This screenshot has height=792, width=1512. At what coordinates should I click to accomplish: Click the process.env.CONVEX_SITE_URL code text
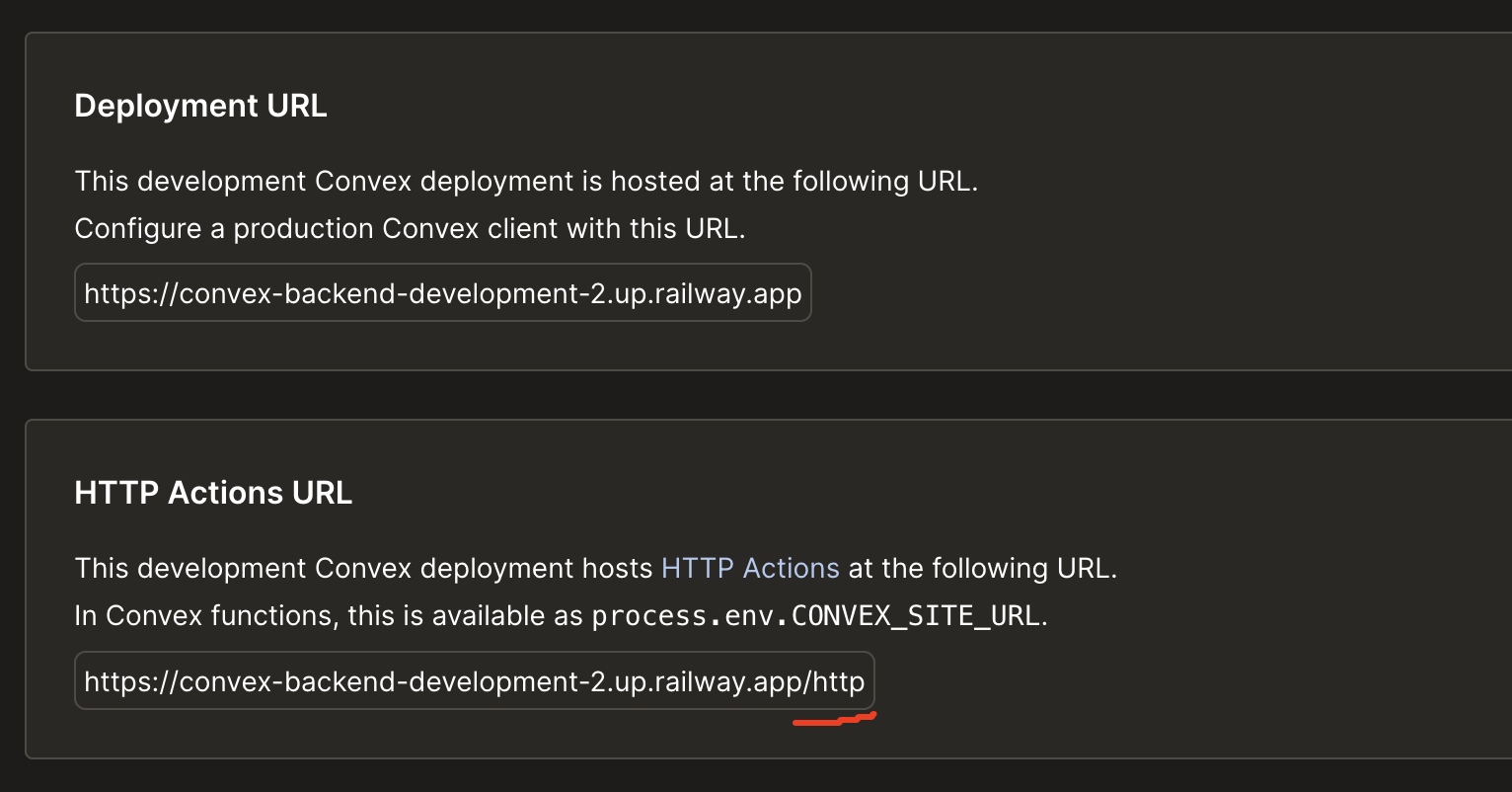pos(815,616)
